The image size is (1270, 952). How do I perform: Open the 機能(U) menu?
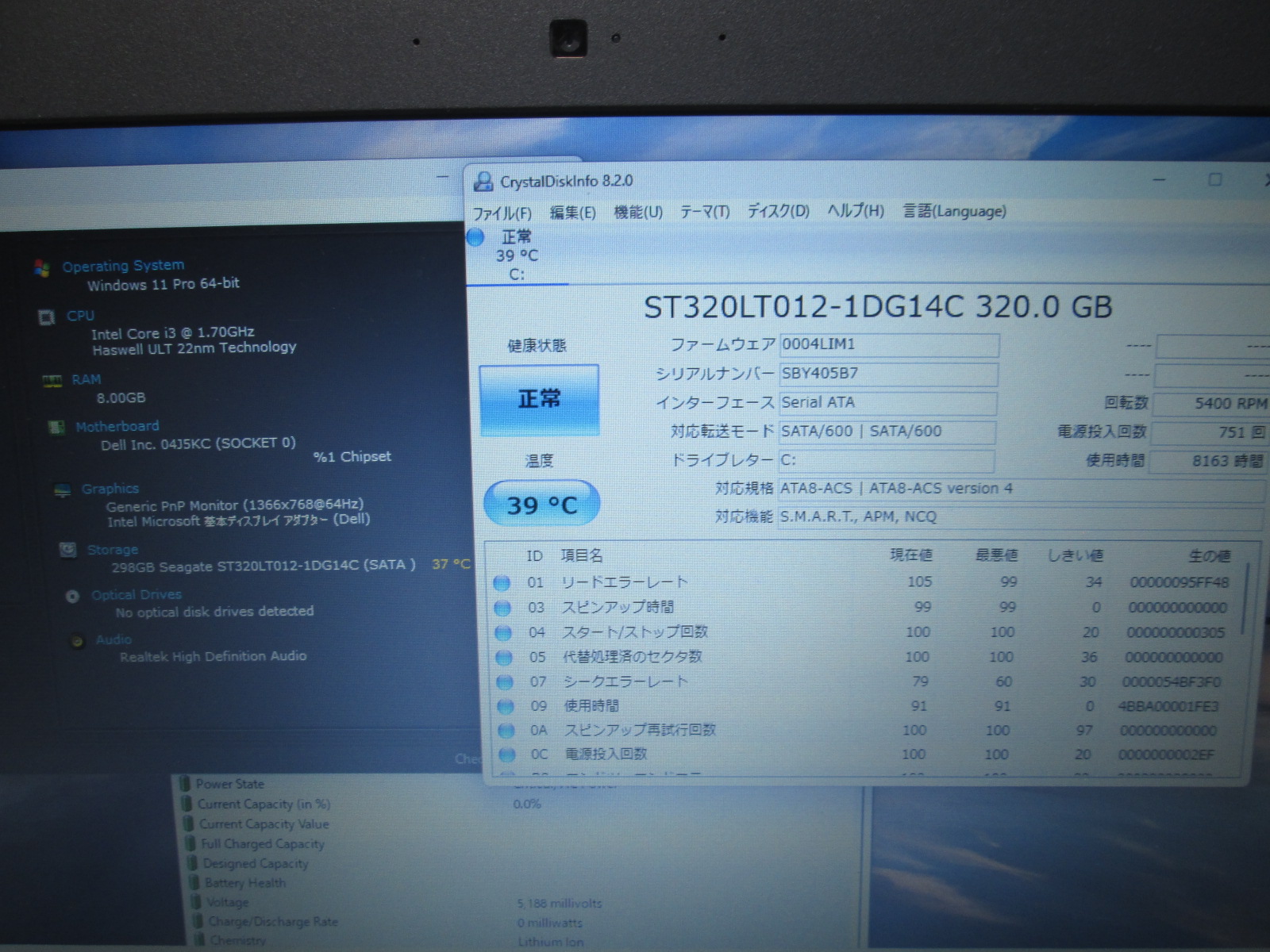638,212
